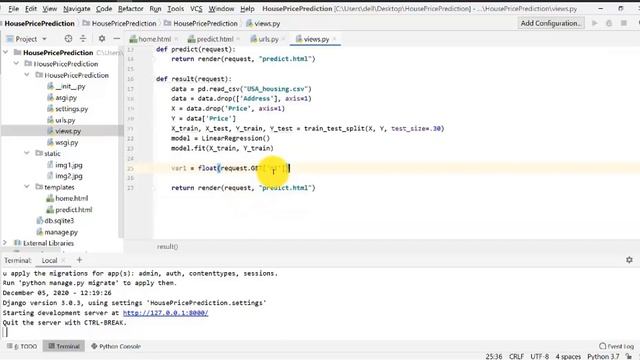
Task: Open the Navigate menu
Action: pyautogui.click(x=76, y=9)
